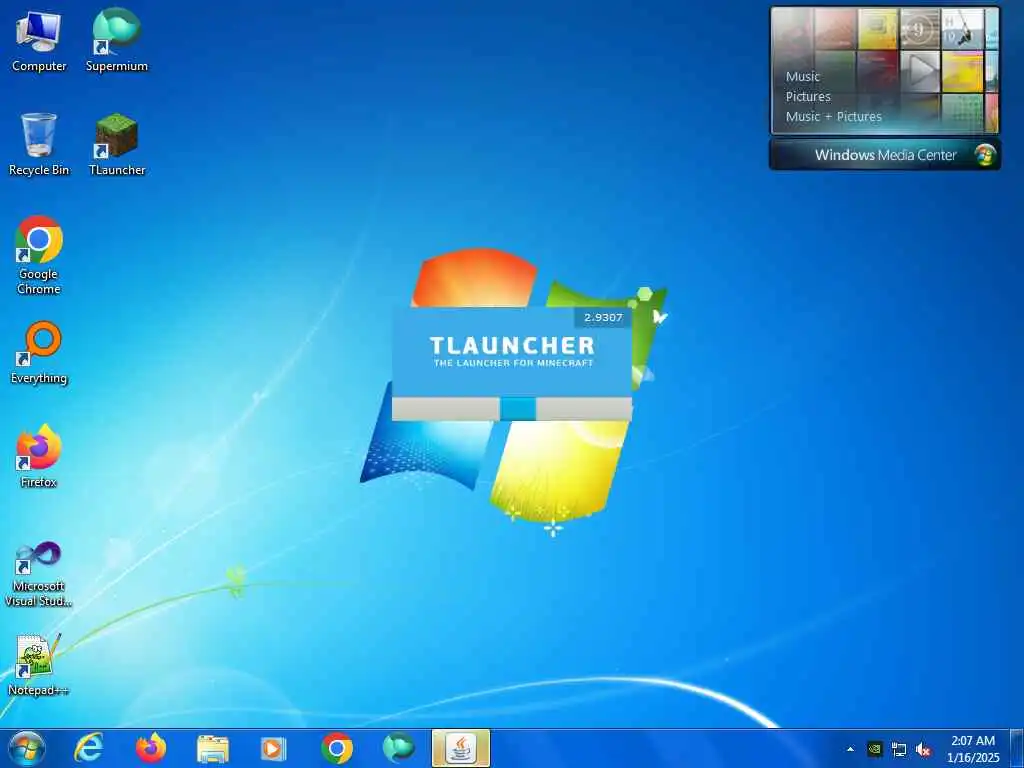Choose Music + Pictures in gadget

[833, 117]
